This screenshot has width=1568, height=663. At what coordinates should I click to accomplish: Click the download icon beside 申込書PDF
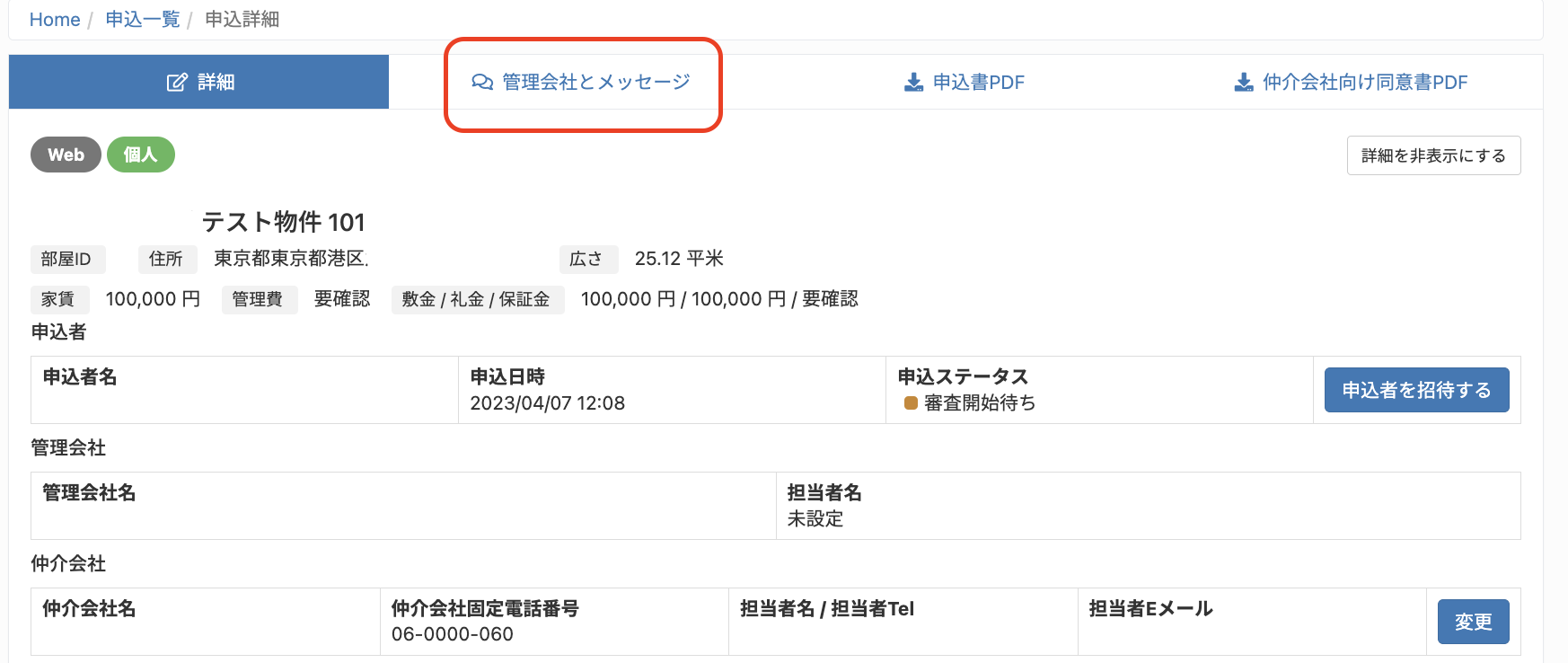coord(913,82)
